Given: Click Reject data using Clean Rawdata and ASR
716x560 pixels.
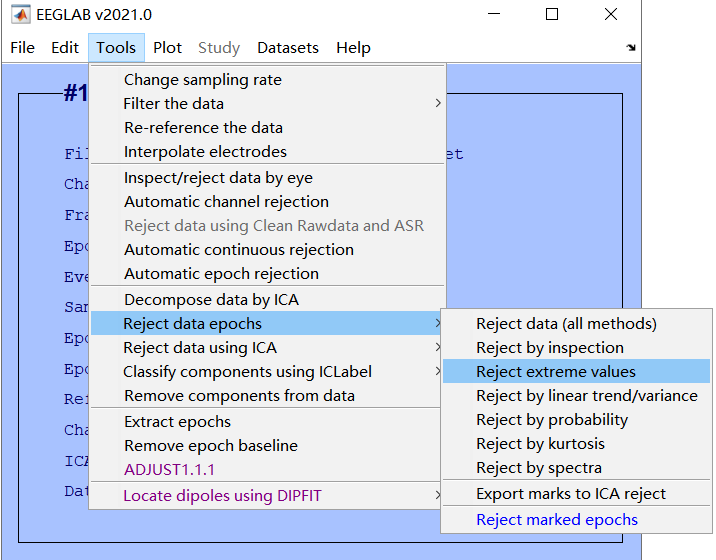Looking at the screenshot, I should pos(268,226).
